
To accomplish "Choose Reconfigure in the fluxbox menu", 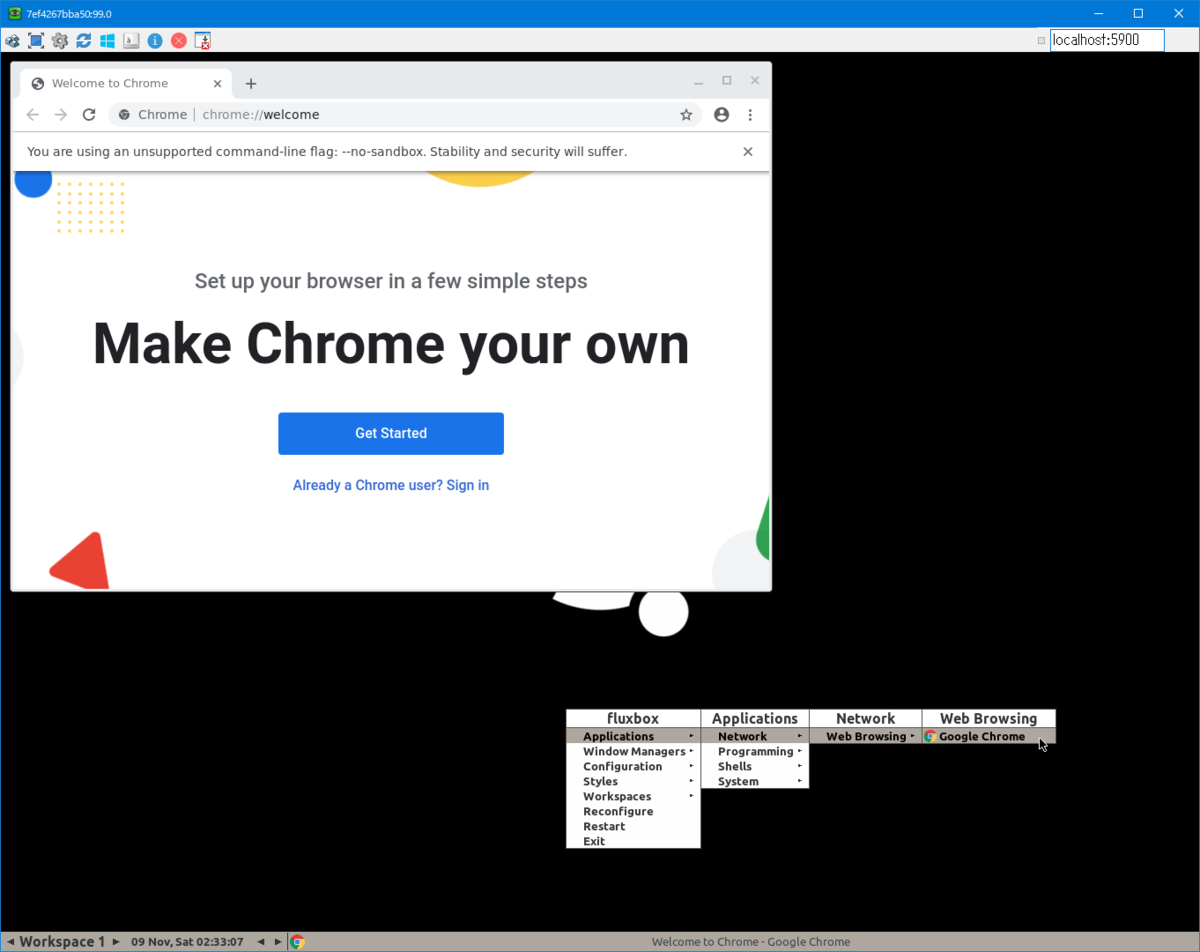I will tap(618, 811).
